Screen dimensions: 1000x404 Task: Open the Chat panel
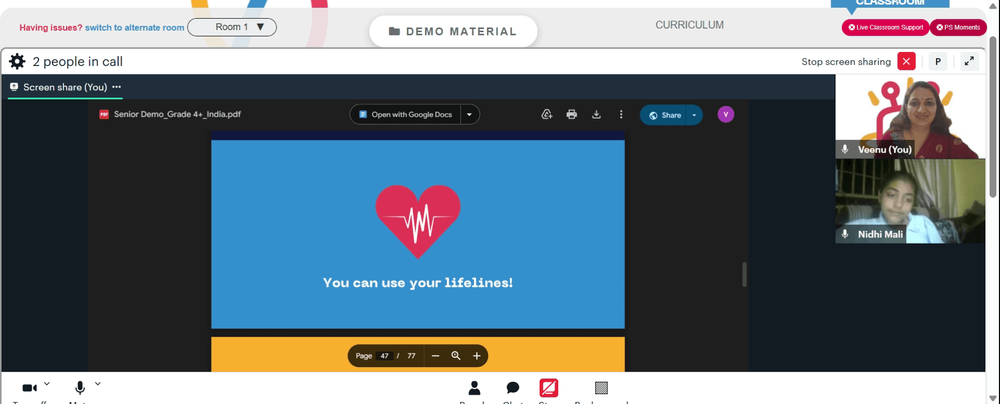pyautogui.click(x=513, y=388)
